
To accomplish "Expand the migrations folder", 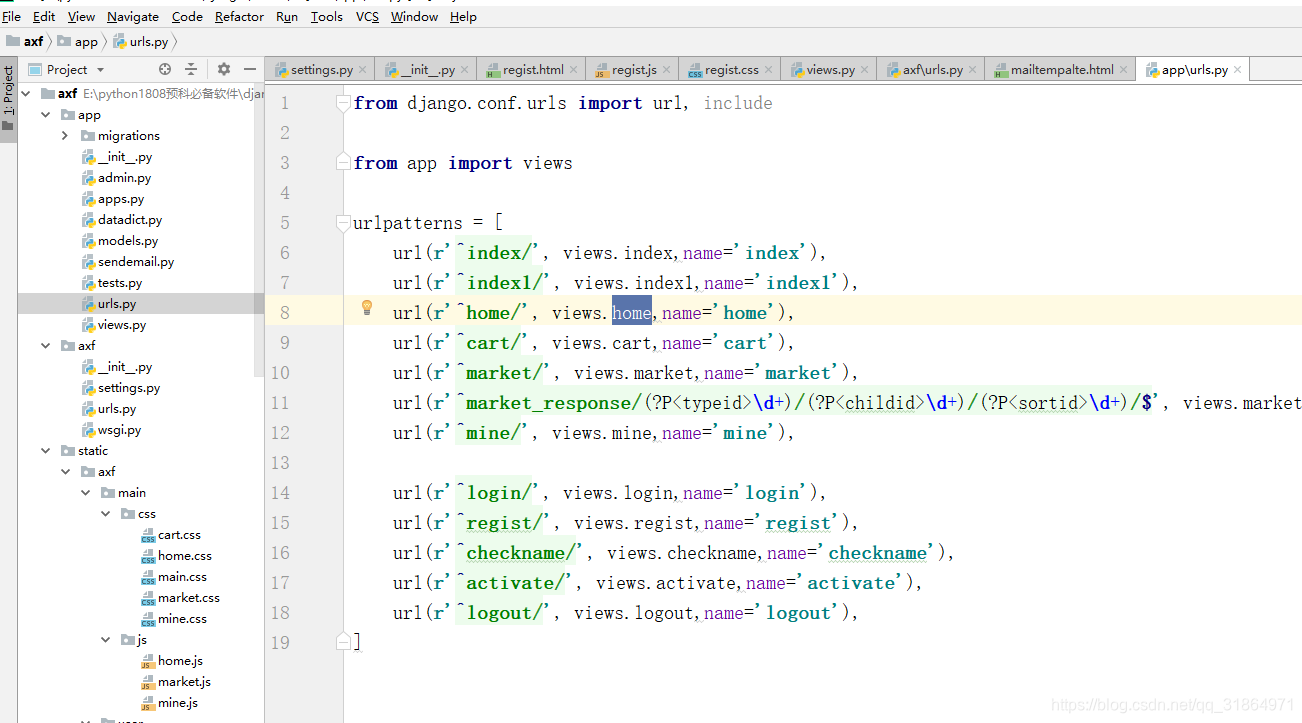I will [65, 135].
